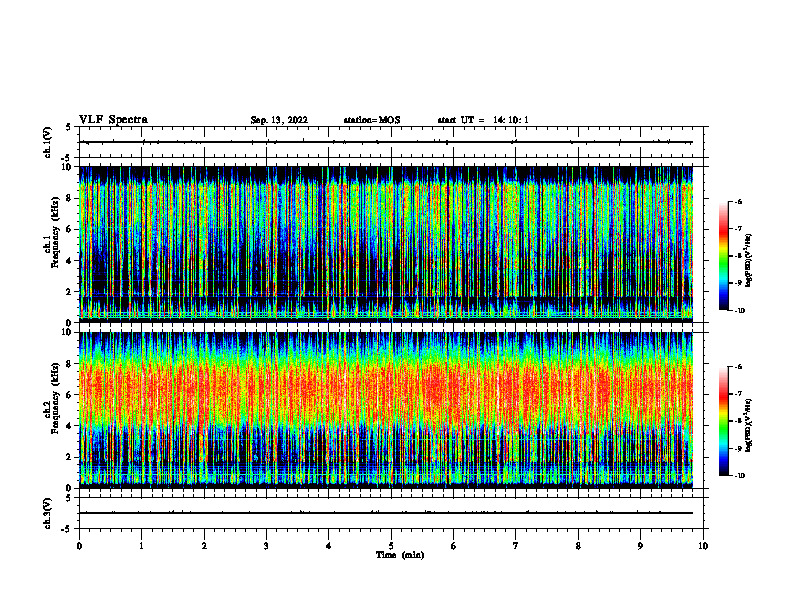Screen dimensions: 792x612
Task: Click the "ch.3(V)" waveform axis label
Action: pos(47,513)
